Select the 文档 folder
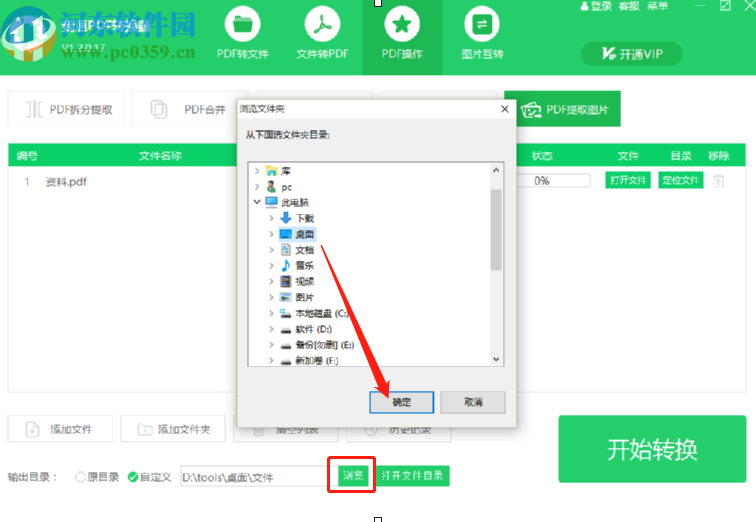This screenshot has height=522, width=756. pos(297,250)
